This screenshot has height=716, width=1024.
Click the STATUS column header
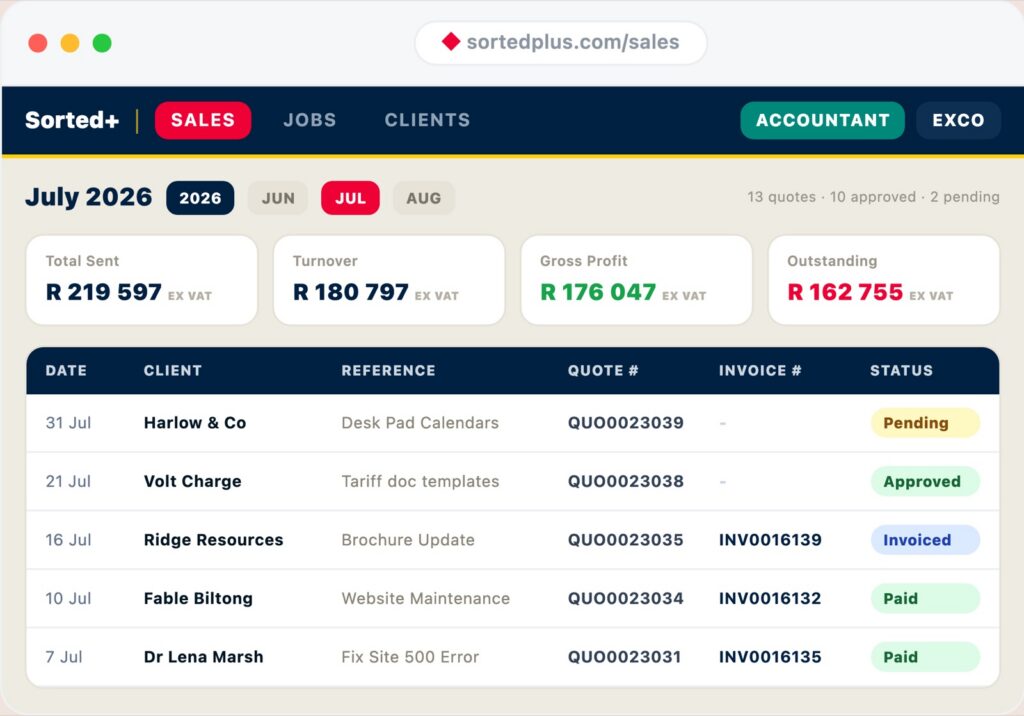(x=901, y=370)
